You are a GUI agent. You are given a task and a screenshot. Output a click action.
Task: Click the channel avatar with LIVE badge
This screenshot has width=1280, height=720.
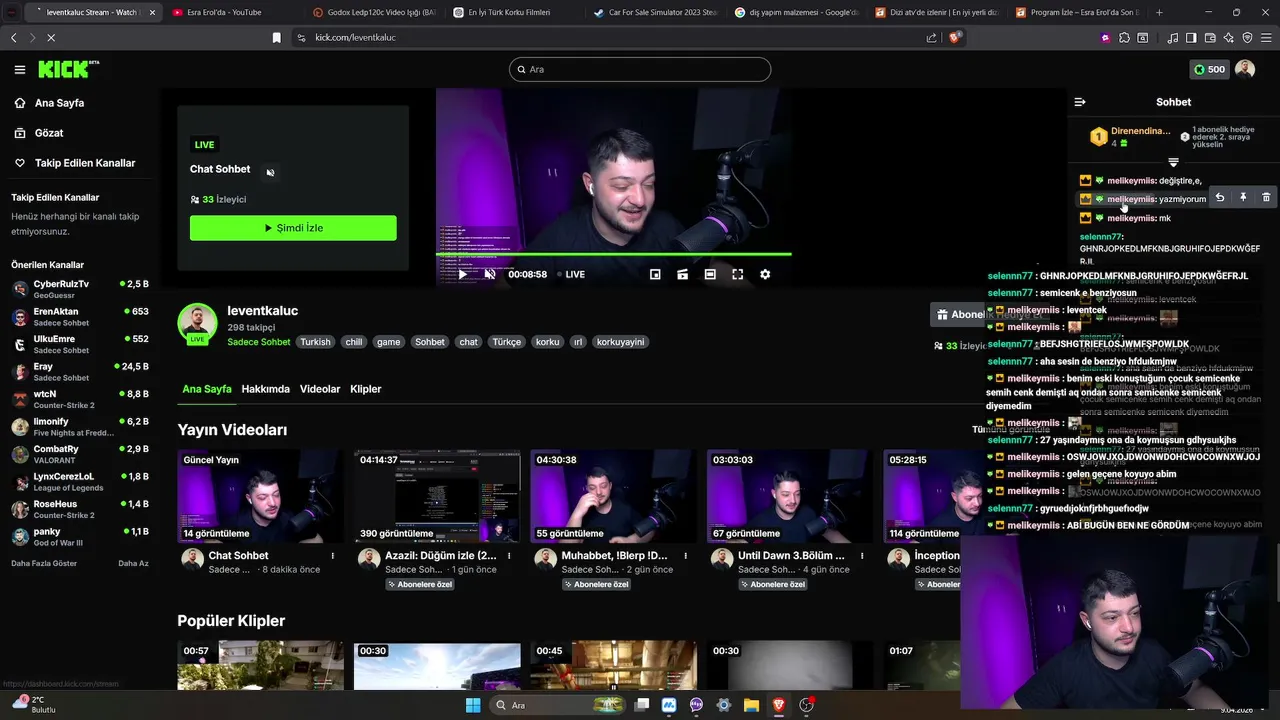tap(197, 323)
